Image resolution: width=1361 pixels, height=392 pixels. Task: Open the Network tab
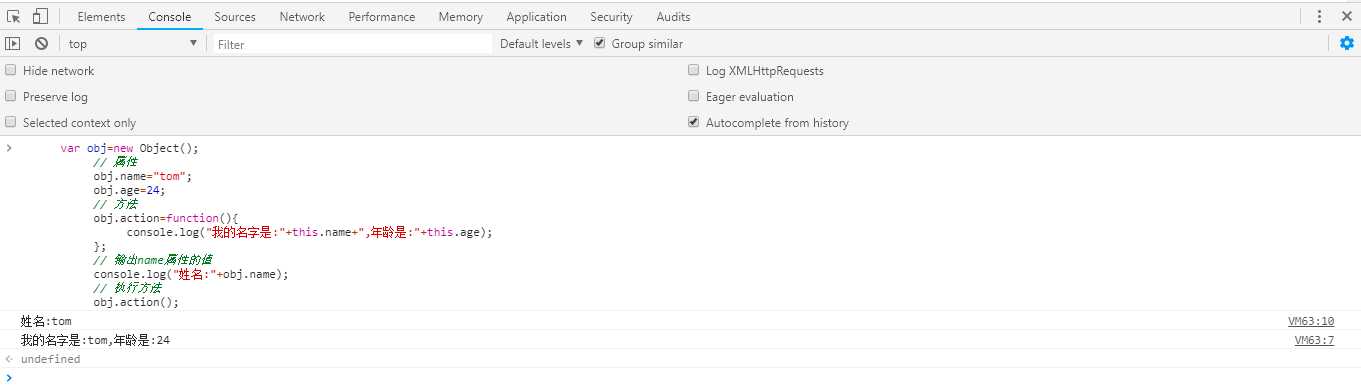[302, 17]
